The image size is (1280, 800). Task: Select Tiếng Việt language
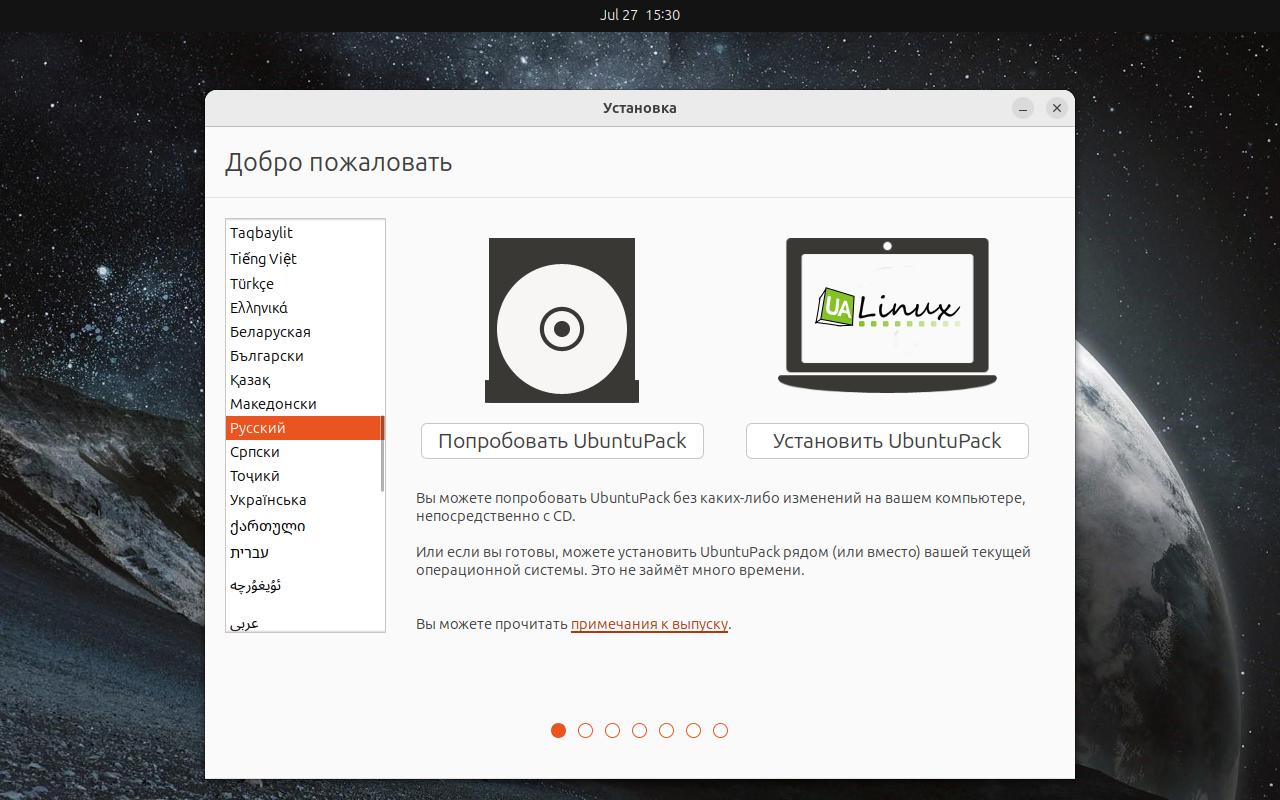(x=305, y=259)
